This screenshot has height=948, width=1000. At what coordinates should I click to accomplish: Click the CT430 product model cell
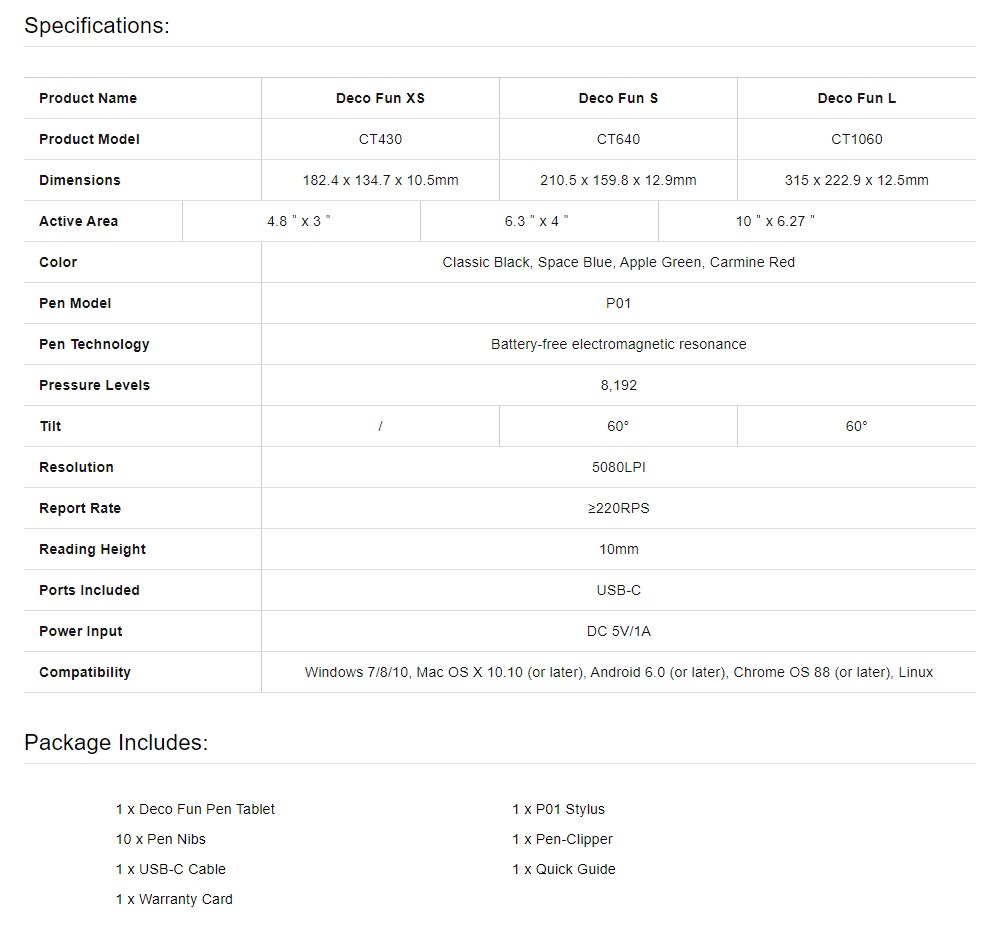pos(380,139)
